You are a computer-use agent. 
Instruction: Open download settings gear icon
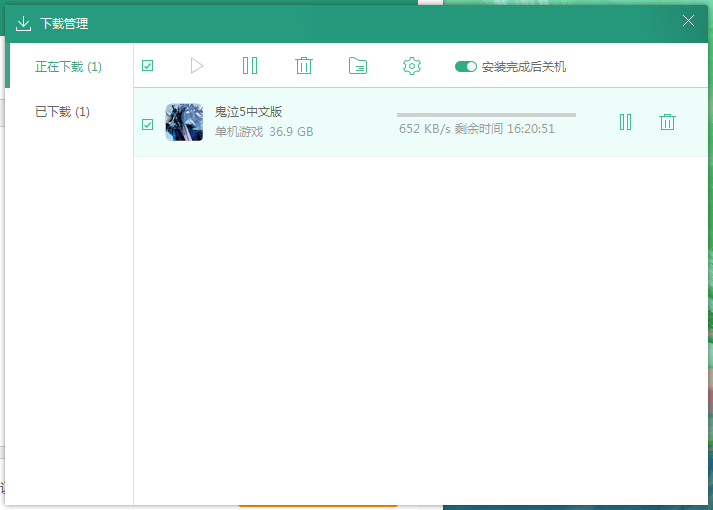412,66
